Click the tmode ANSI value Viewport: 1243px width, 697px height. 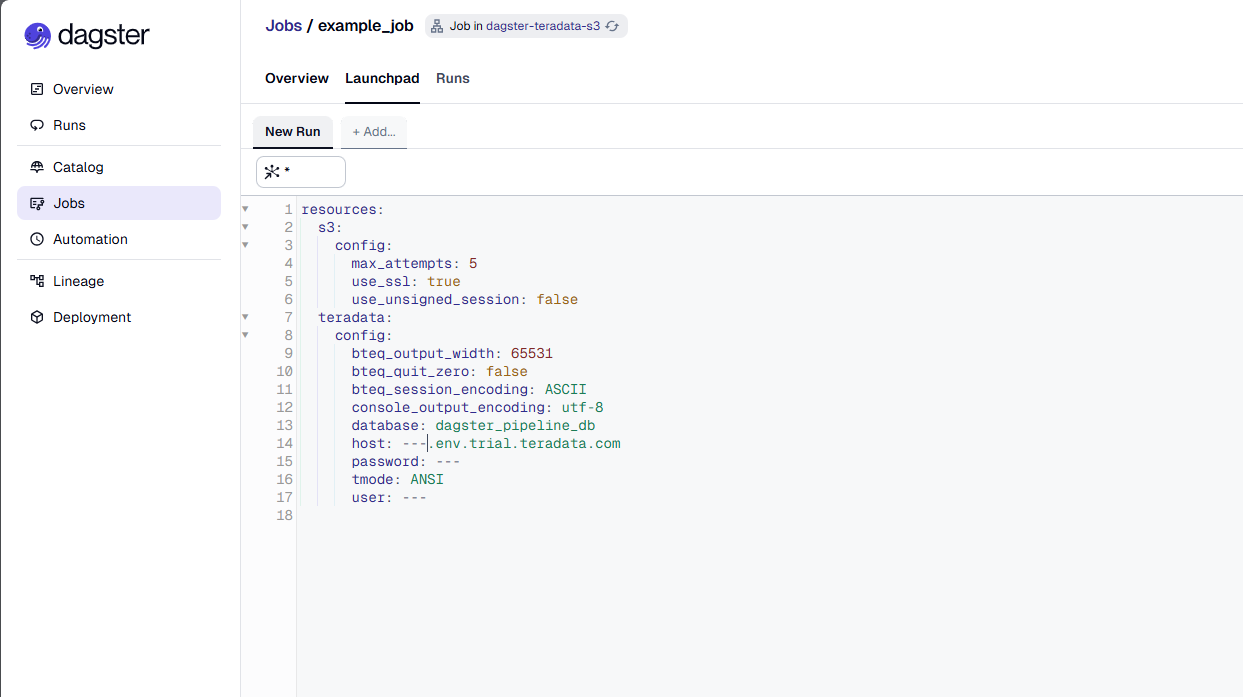tap(427, 480)
